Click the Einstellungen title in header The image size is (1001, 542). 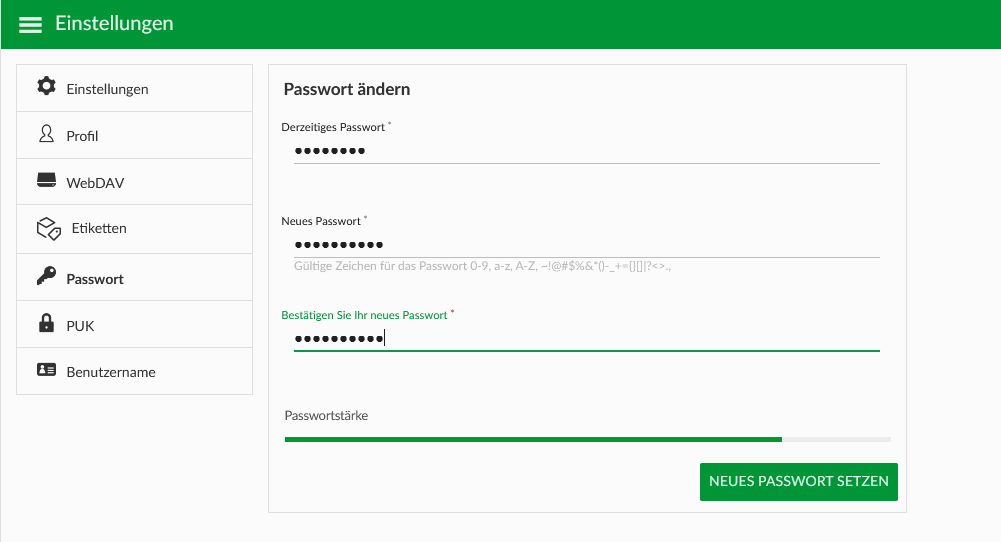pos(114,24)
